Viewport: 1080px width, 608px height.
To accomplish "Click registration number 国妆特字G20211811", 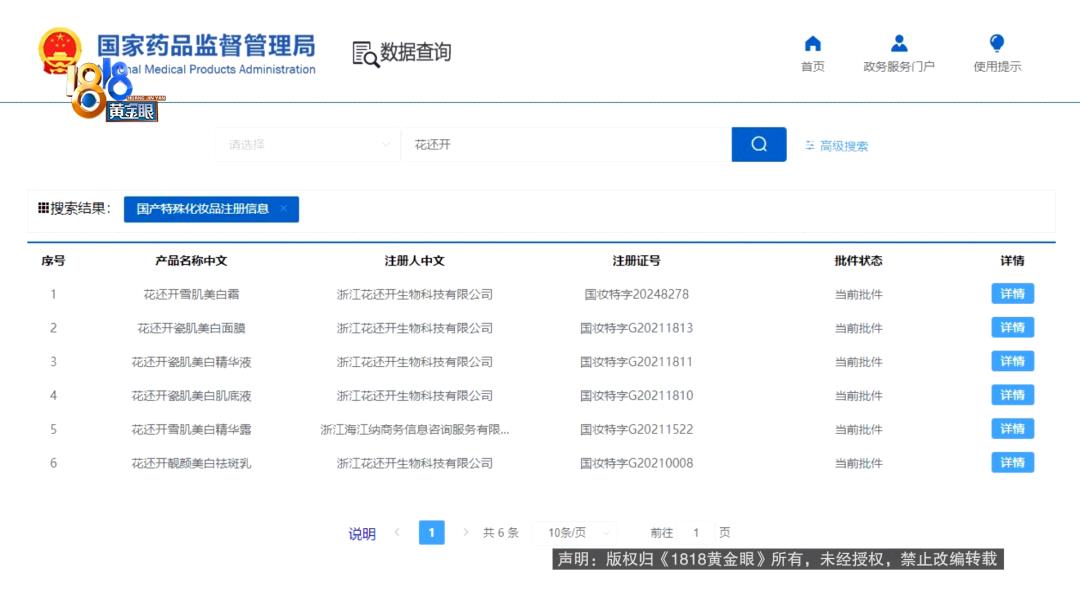I will pos(636,362).
